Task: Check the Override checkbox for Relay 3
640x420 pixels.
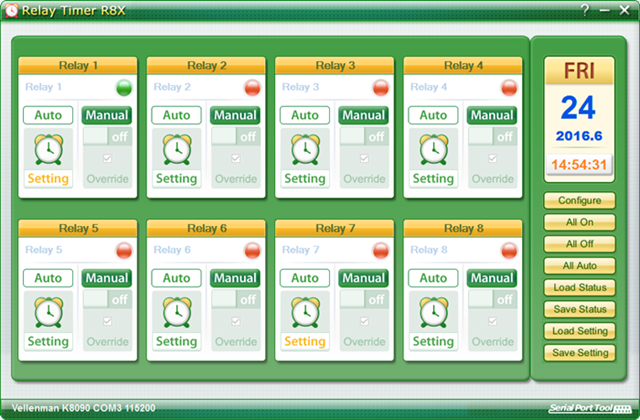Action: (x=364, y=158)
